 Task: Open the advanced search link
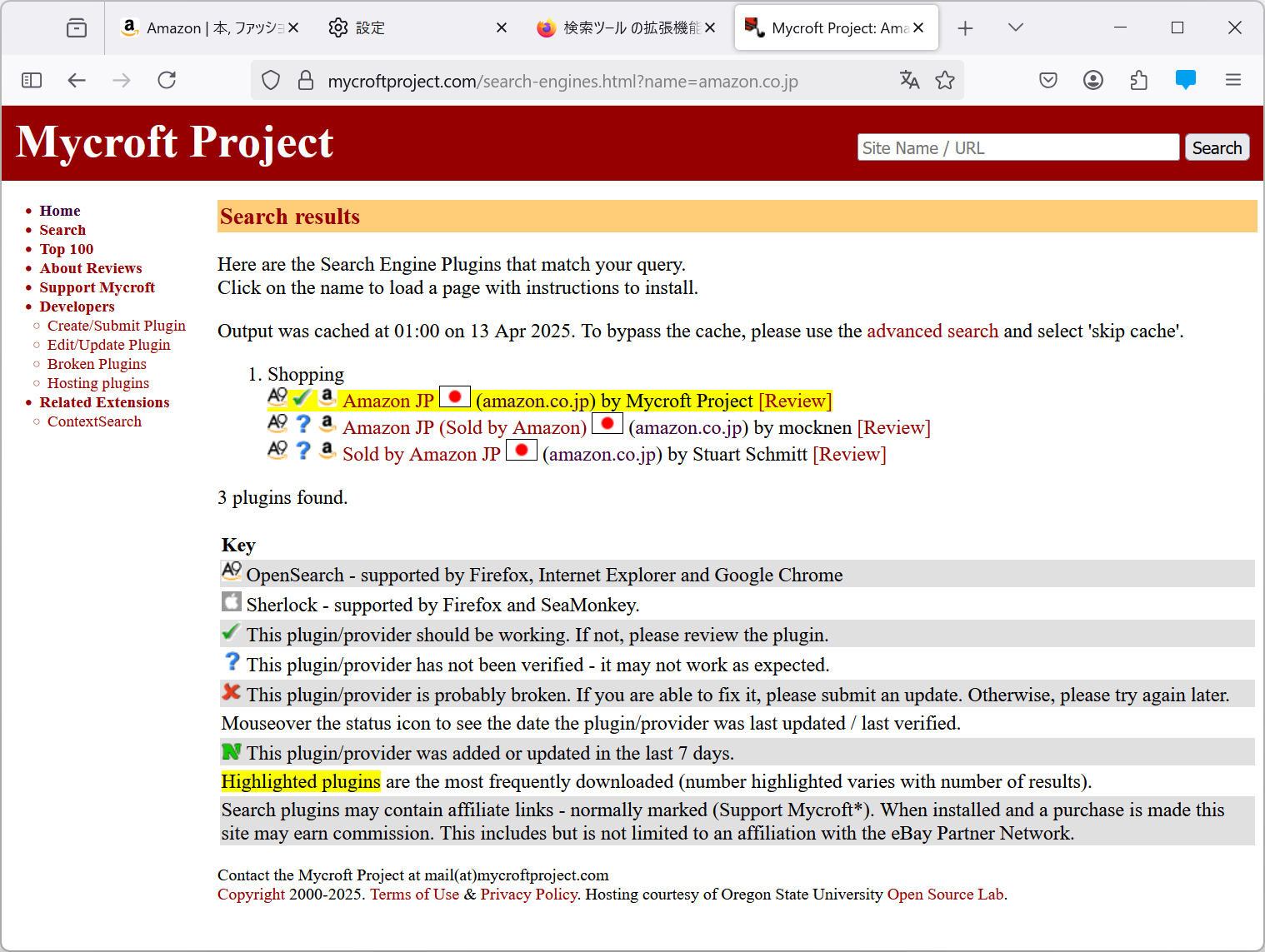932,331
